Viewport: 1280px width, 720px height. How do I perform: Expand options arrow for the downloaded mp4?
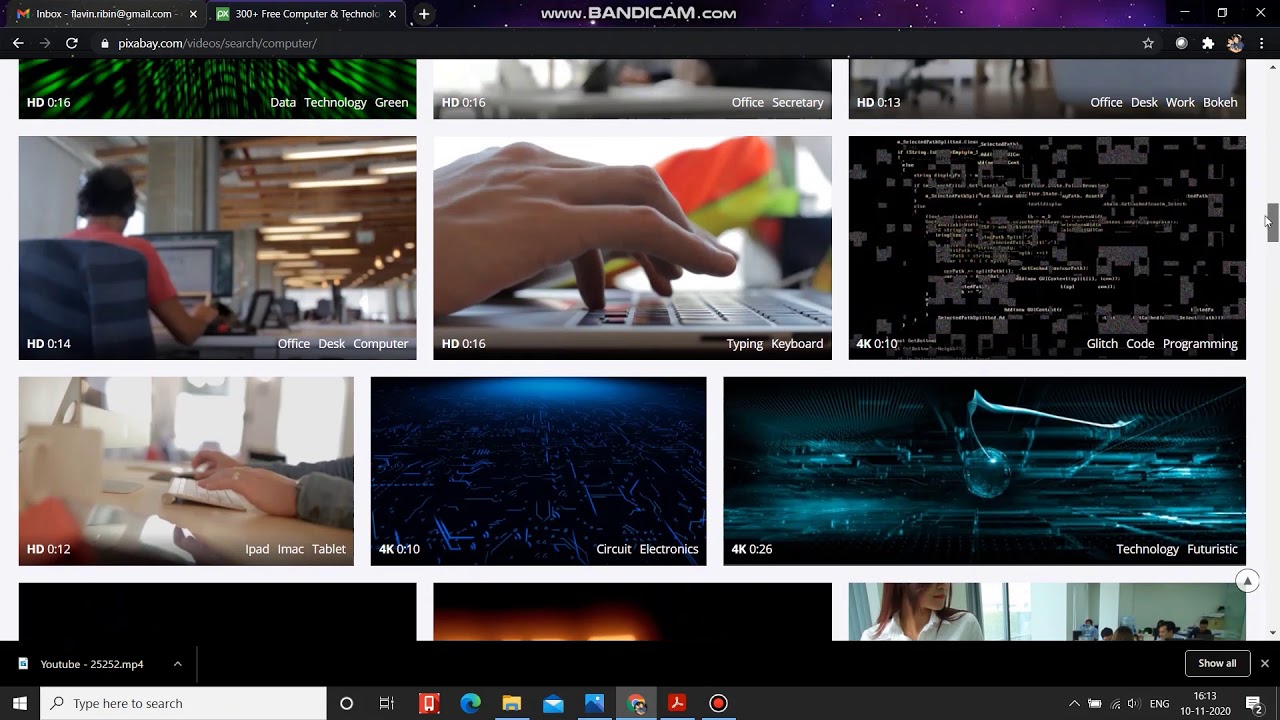pyautogui.click(x=177, y=664)
